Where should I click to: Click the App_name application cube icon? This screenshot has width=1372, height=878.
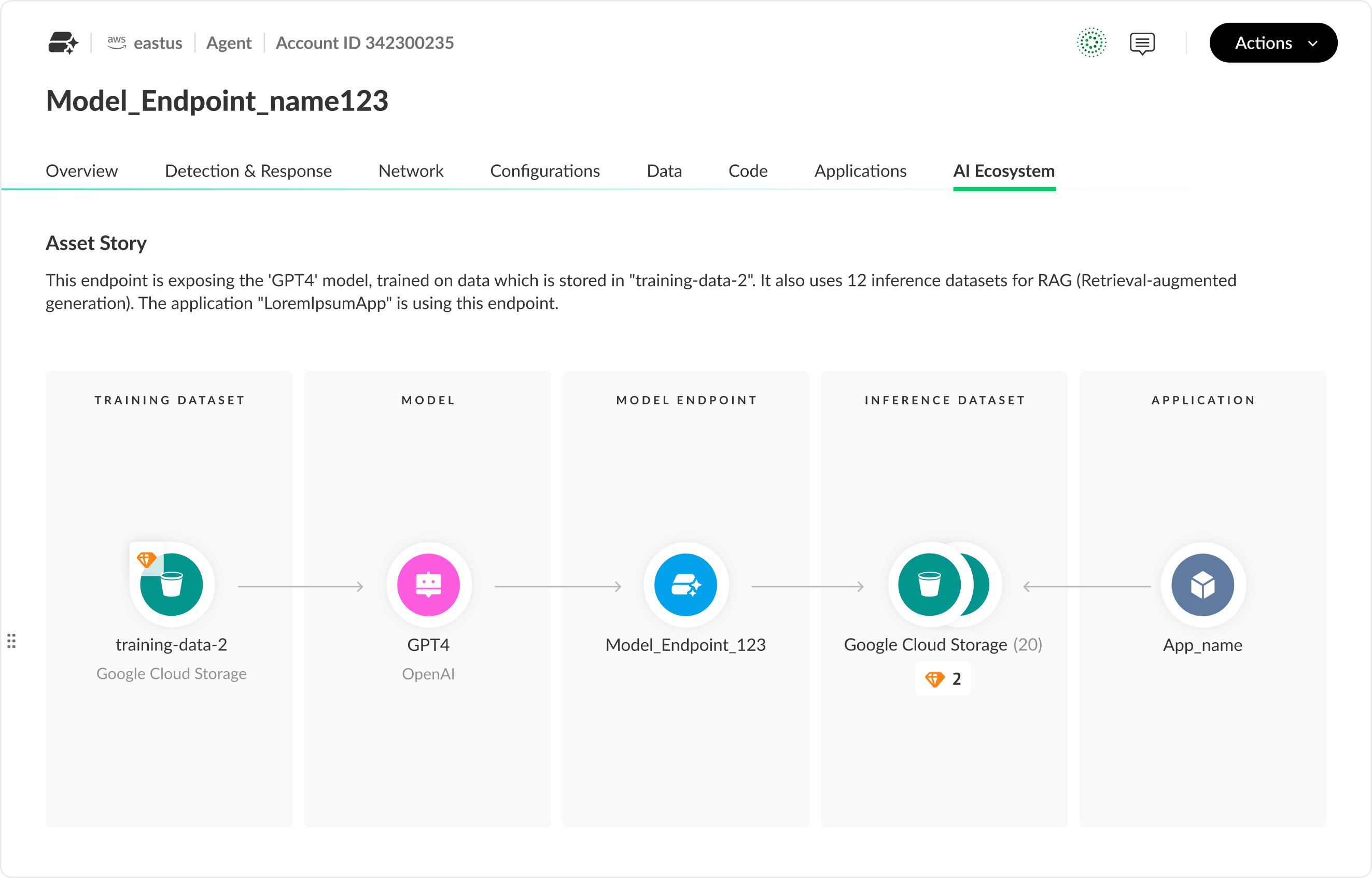1202,585
